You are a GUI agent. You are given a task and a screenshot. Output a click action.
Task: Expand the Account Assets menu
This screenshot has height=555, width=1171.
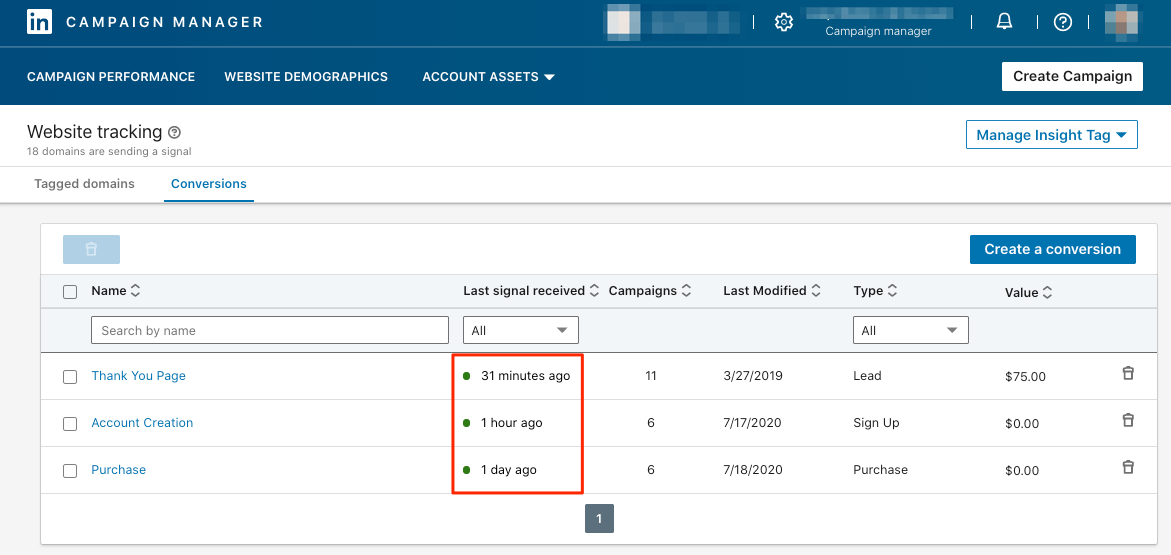point(488,76)
